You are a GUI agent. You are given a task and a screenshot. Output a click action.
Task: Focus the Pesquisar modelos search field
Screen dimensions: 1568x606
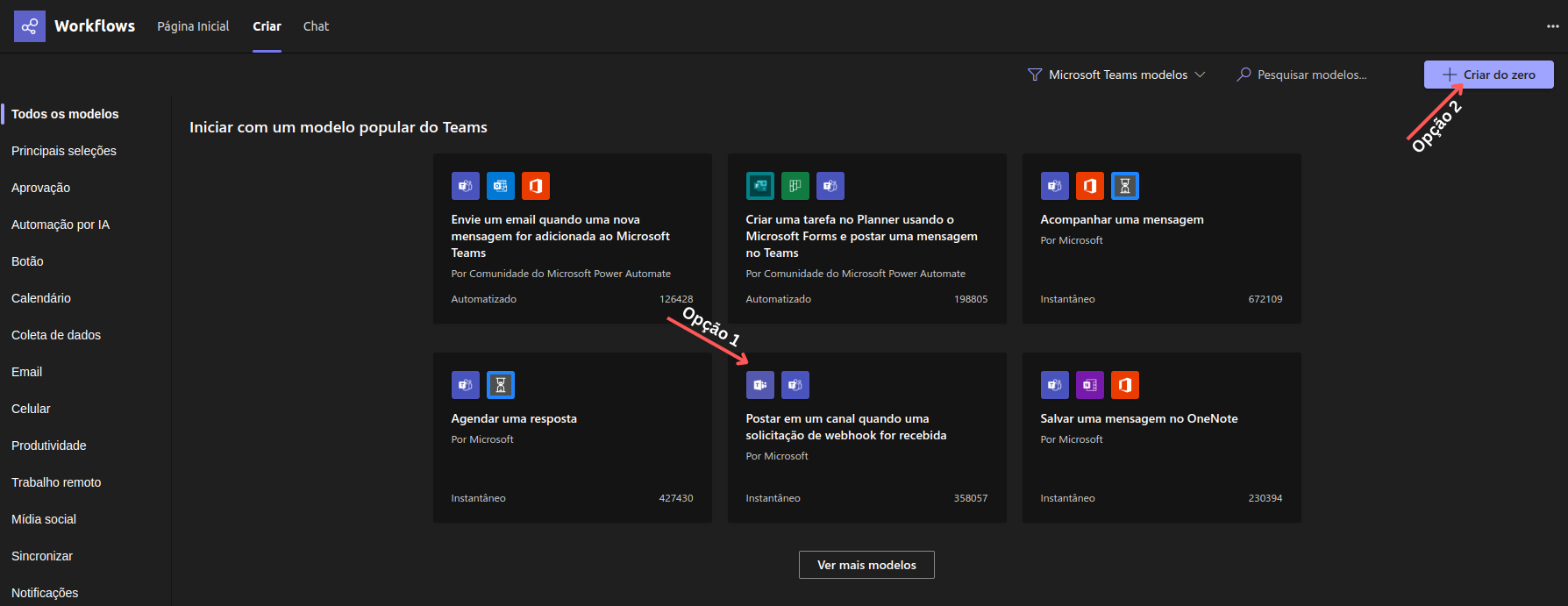click(1312, 75)
